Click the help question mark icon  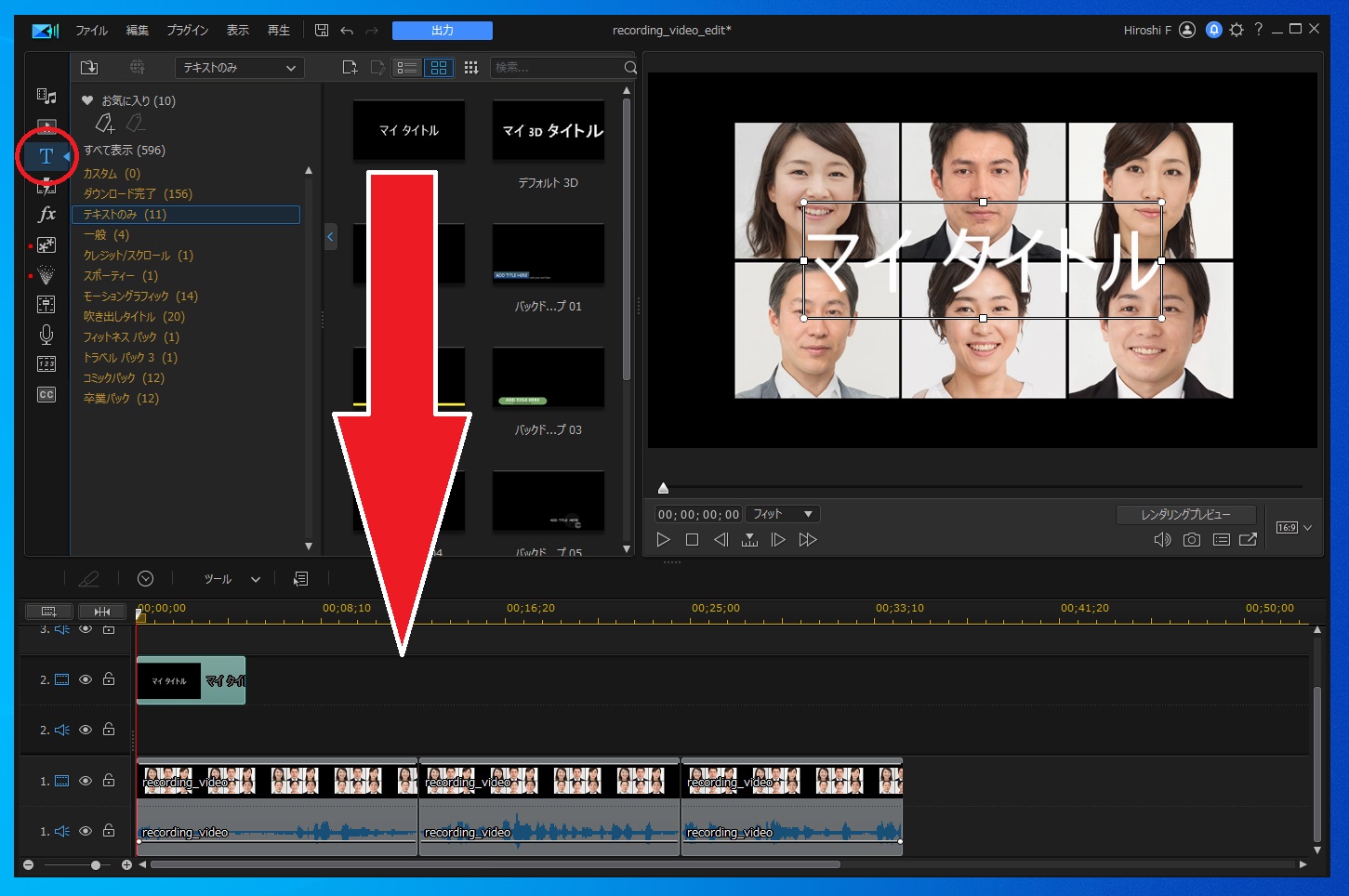(1258, 30)
